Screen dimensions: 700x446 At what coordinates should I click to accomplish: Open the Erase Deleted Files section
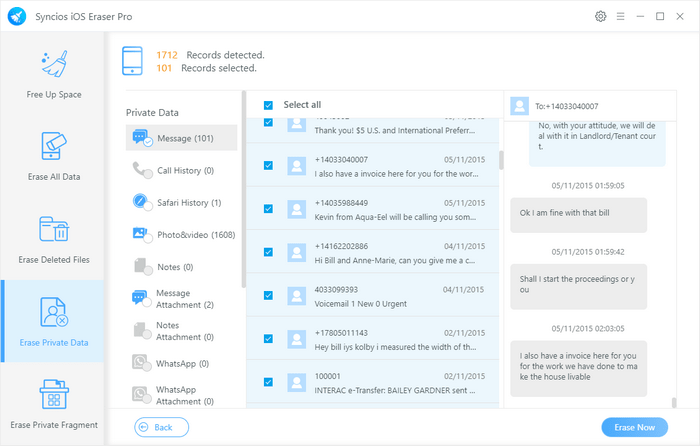pos(54,239)
